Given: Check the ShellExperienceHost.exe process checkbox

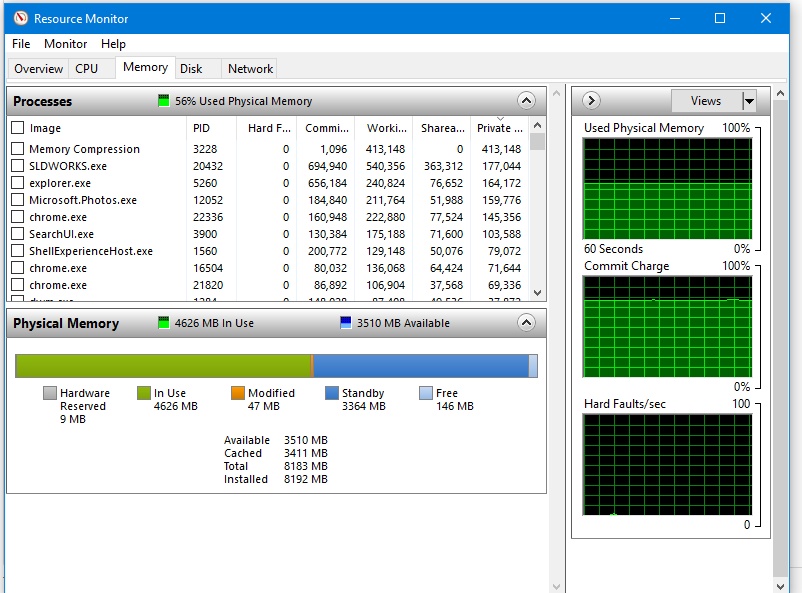Looking at the screenshot, I should pyautogui.click(x=17, y=251).
